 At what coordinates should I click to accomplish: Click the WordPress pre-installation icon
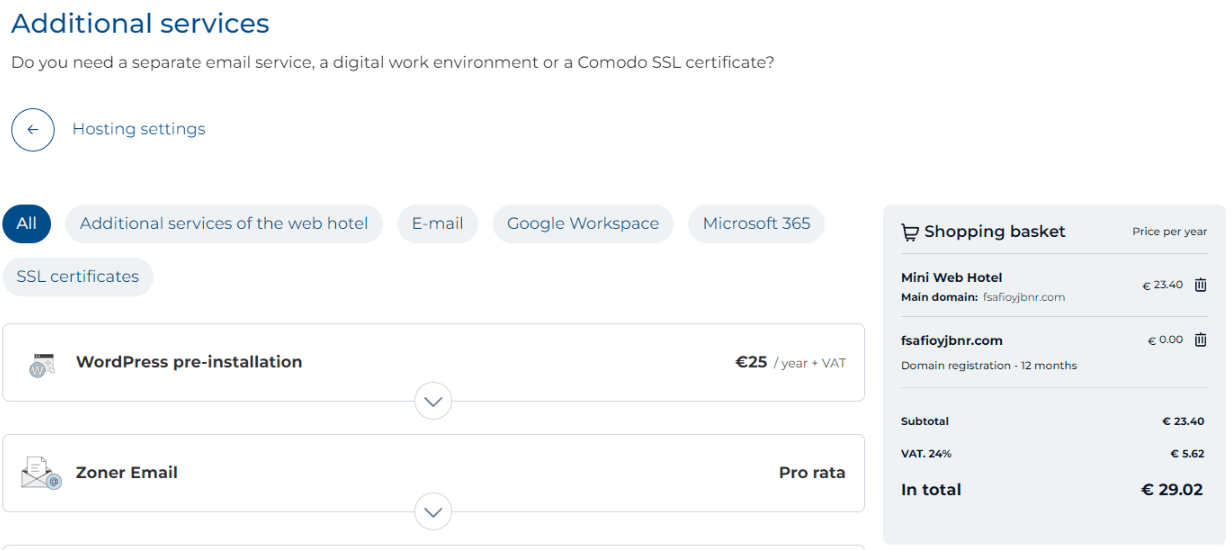[x=41, y=364]
